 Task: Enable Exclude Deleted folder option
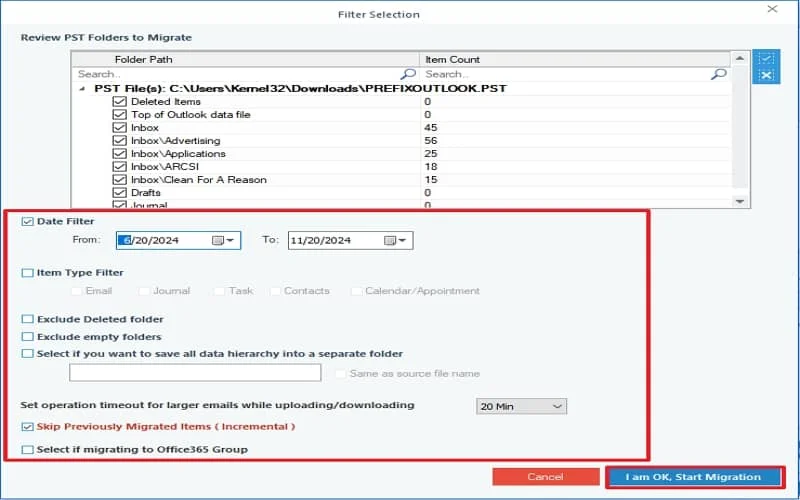pos(28,319)
